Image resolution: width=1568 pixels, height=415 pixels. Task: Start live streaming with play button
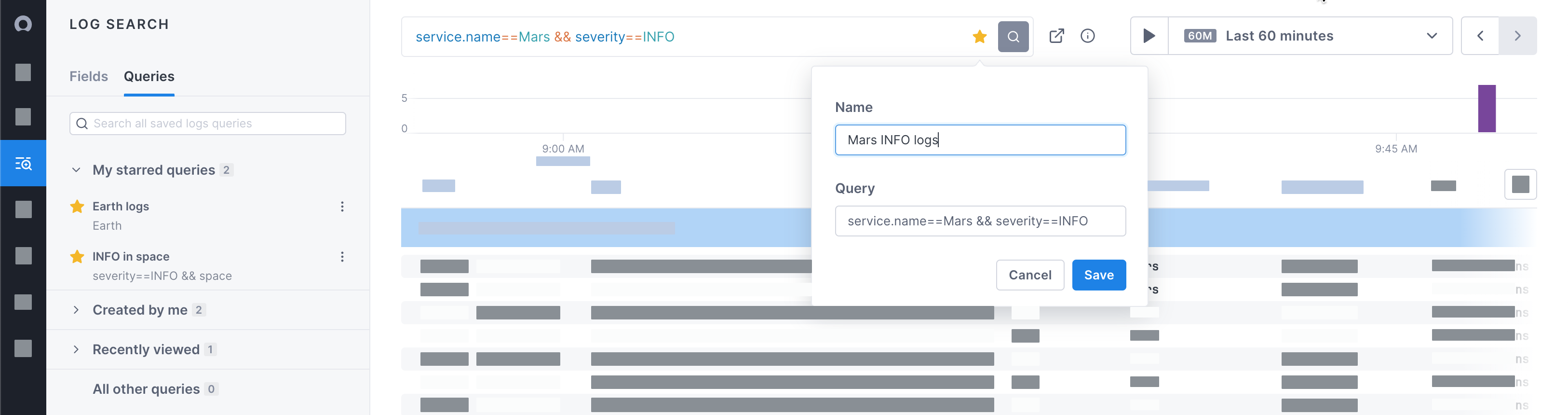click(x=1149, y=36)
